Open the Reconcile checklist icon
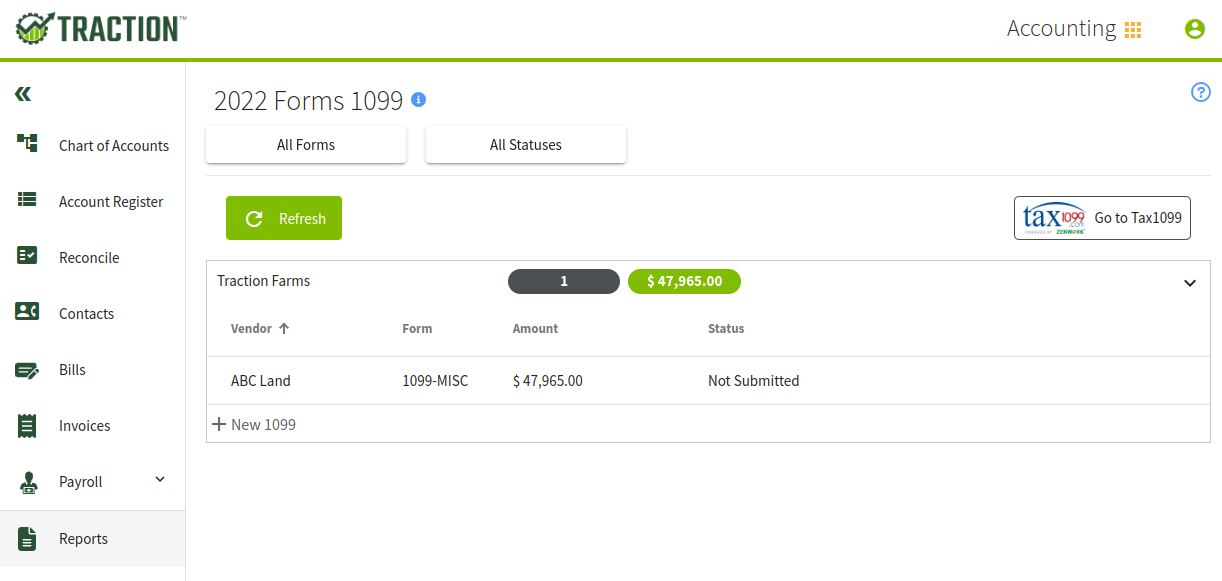 (28, 256)
